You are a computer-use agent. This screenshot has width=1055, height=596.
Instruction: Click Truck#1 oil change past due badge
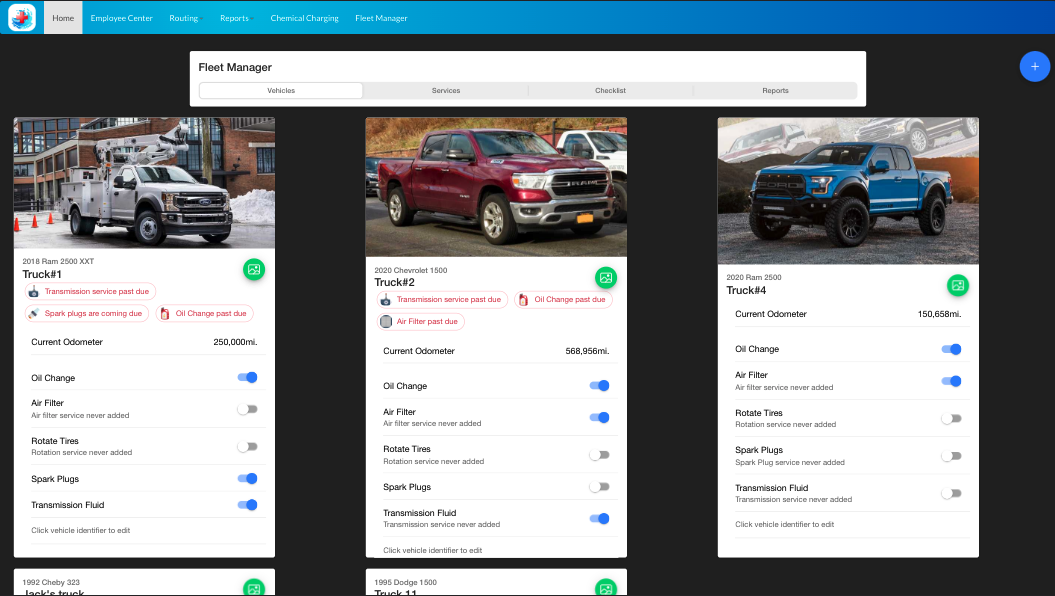tap(205, 313)
